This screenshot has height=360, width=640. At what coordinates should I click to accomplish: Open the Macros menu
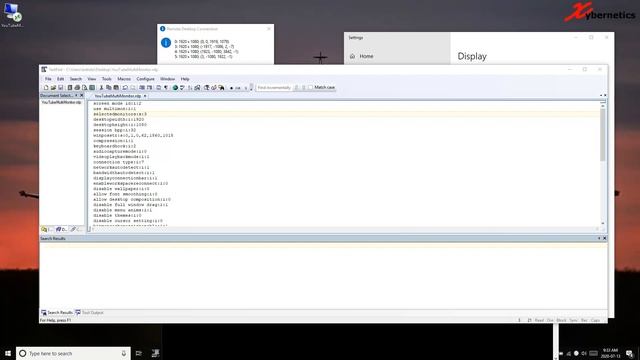point(124,79)
